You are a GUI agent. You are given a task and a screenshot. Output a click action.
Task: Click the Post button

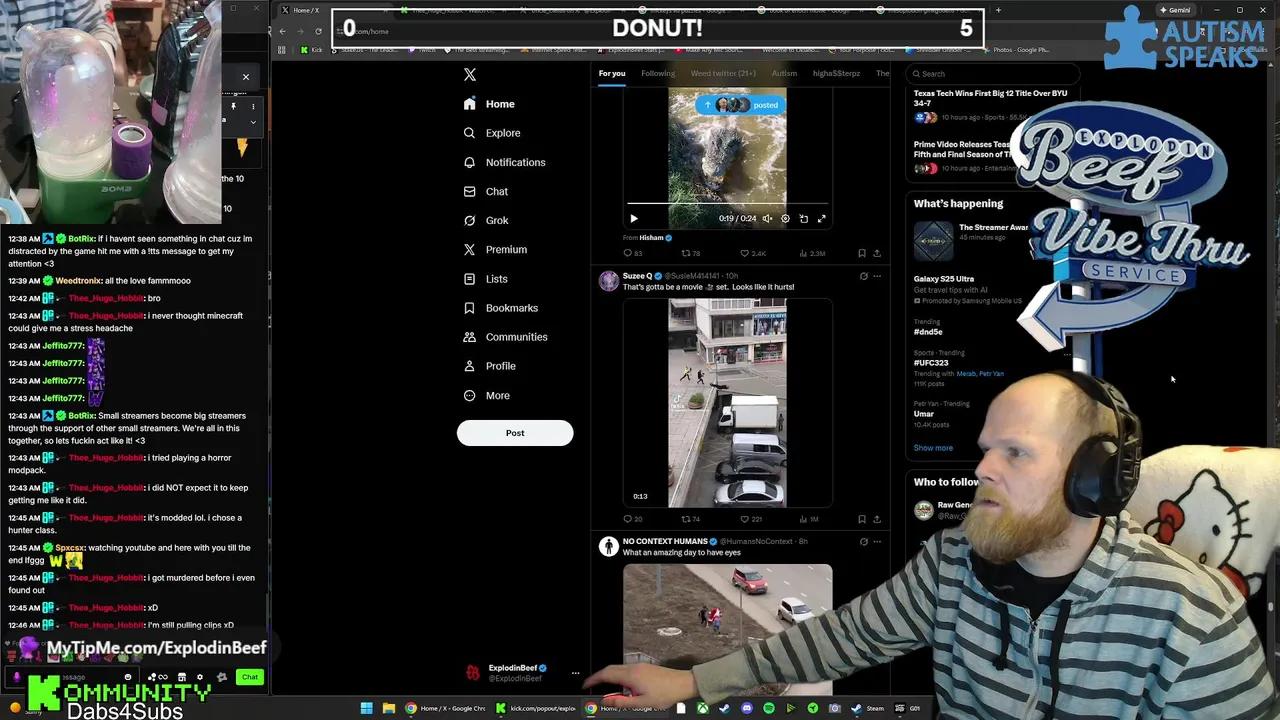coord(515,433)
